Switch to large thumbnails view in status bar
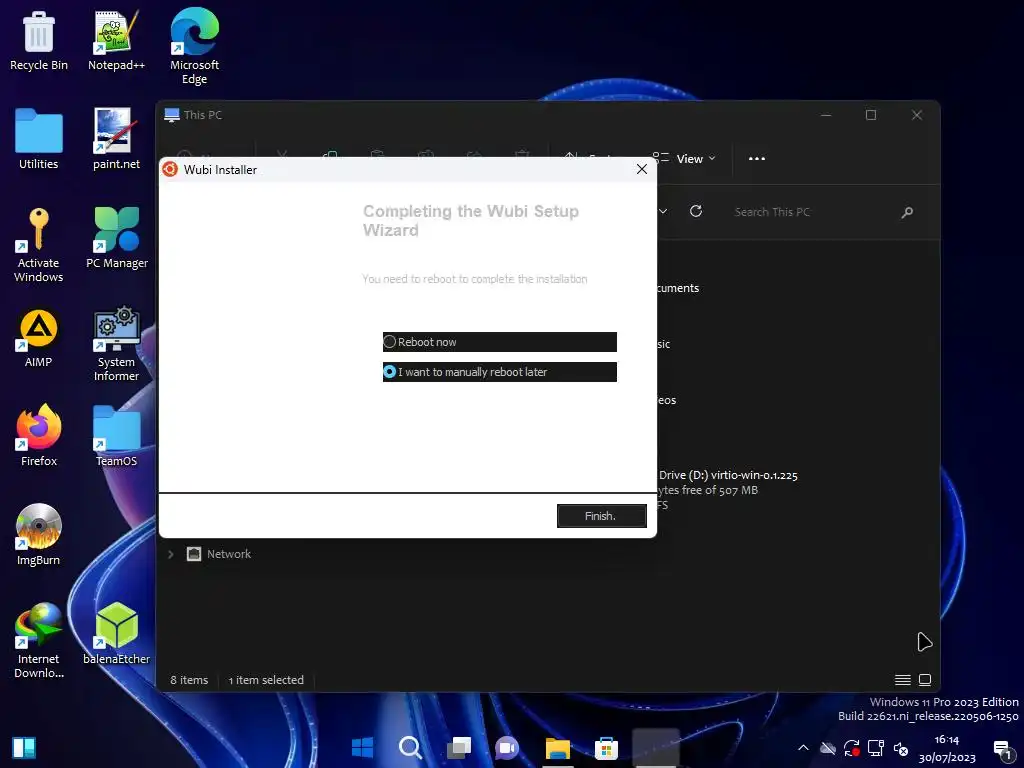The height and width of the screenshot is (768, 1024). pyautogui.click(x=925, y=680)
